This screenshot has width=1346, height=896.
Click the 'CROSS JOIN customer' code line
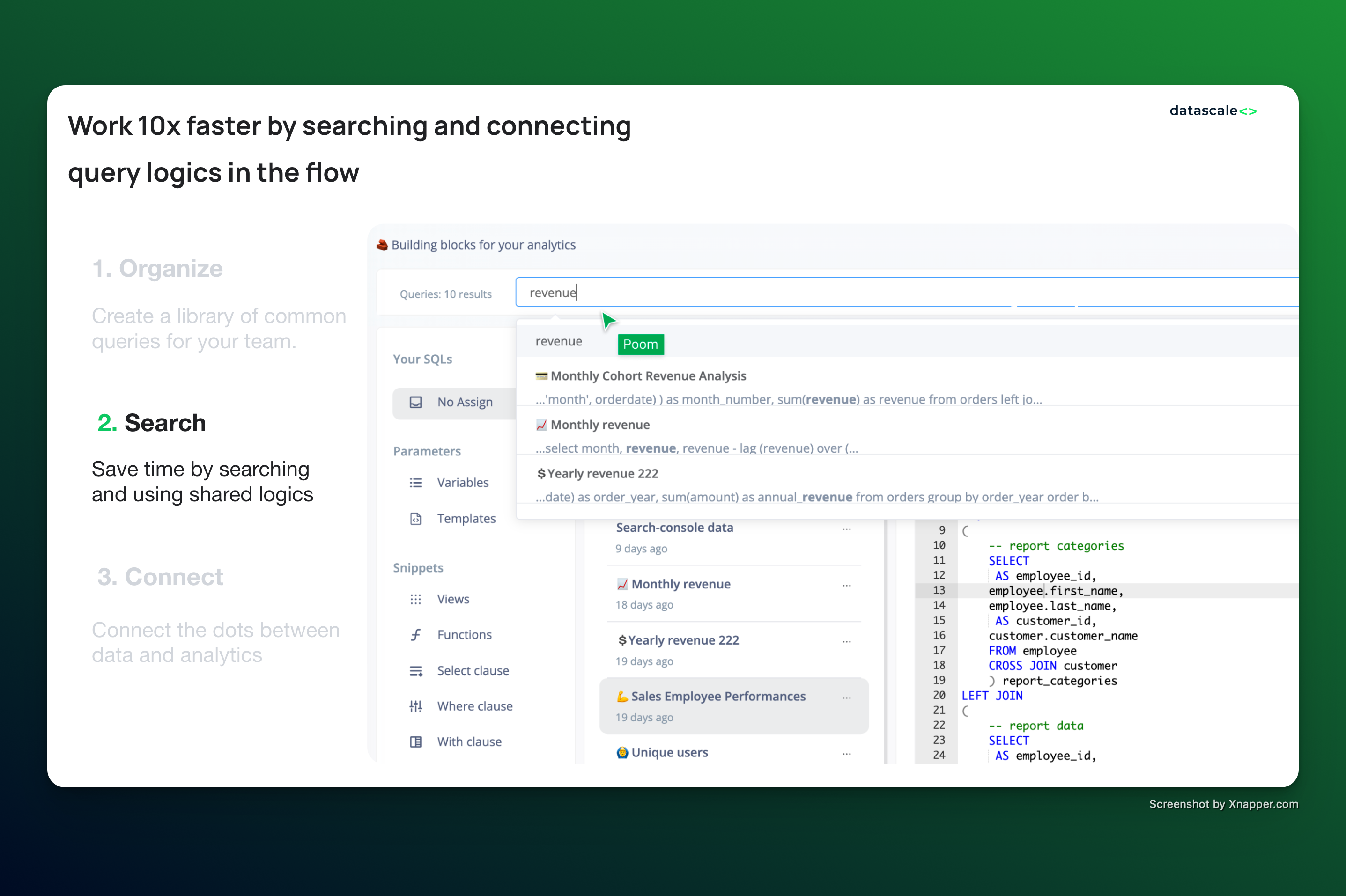point(1052,666)
